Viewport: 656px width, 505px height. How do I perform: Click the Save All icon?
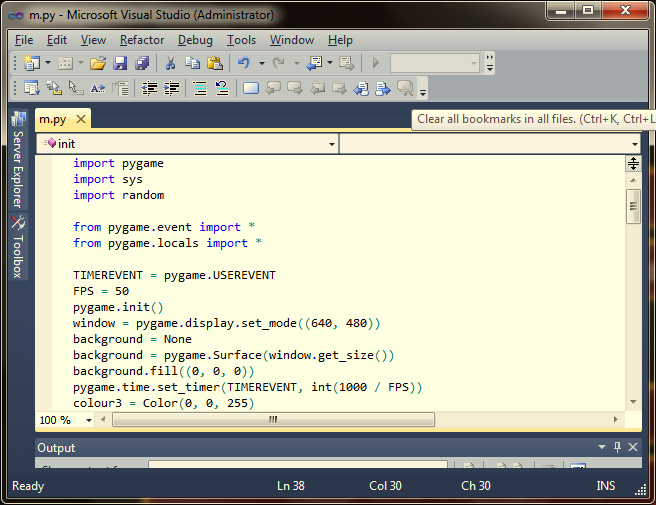pyautogui.click(x=142, y=63)
